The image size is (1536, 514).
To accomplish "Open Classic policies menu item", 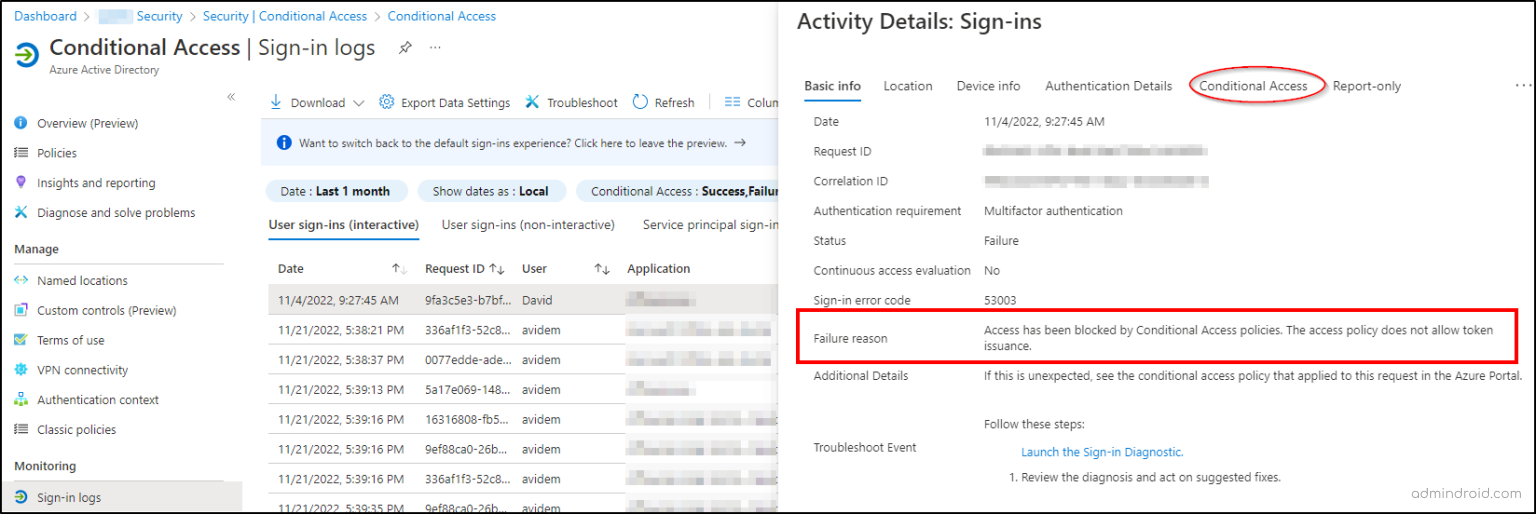I will tap(77, 430).
